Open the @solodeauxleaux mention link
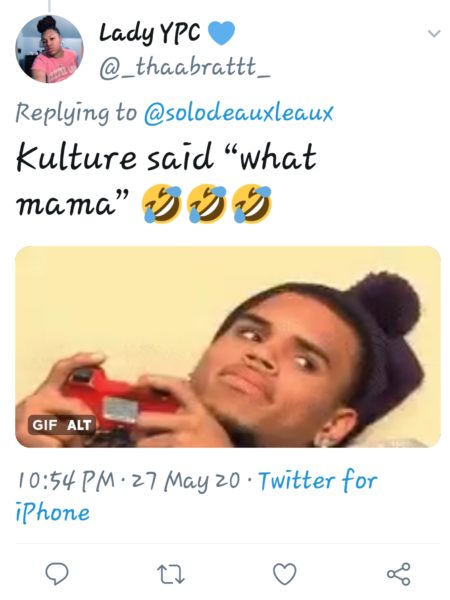This screenshot has height=600, width=450. (x=238, y=113)
